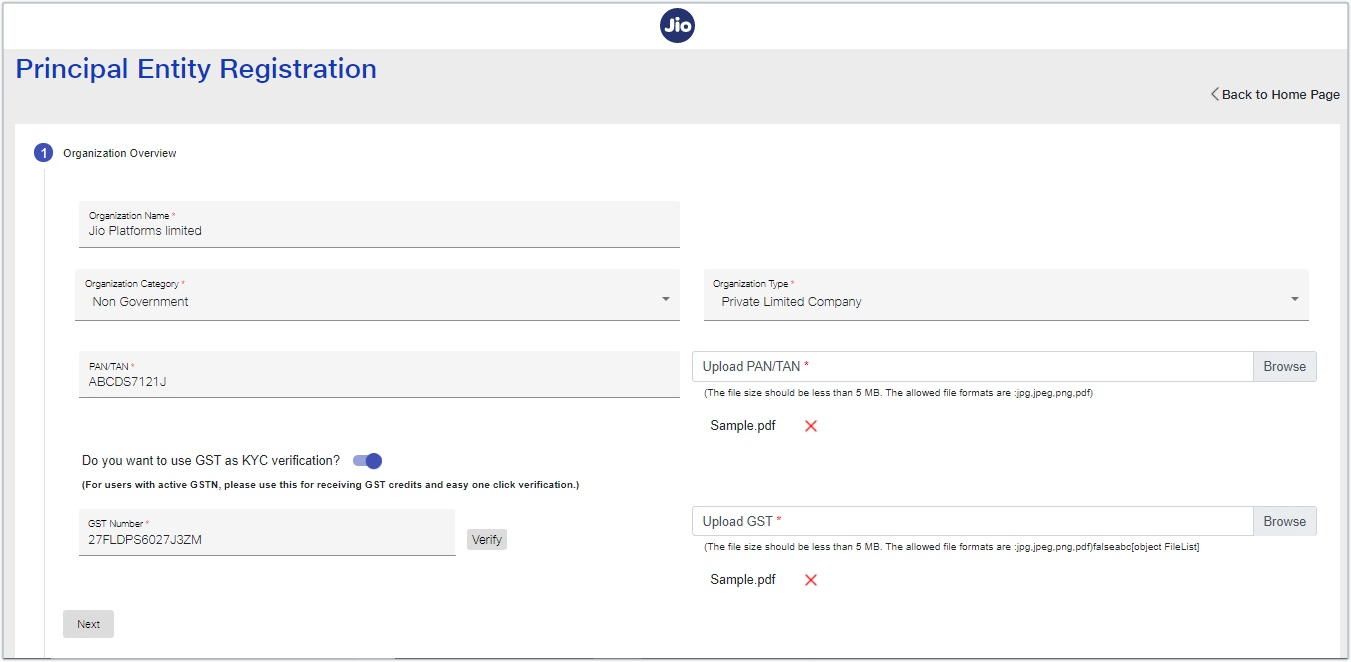Viewport: 1351px width, 662px height.
Task: Click the Organization Overview step label
Action: 120,153
